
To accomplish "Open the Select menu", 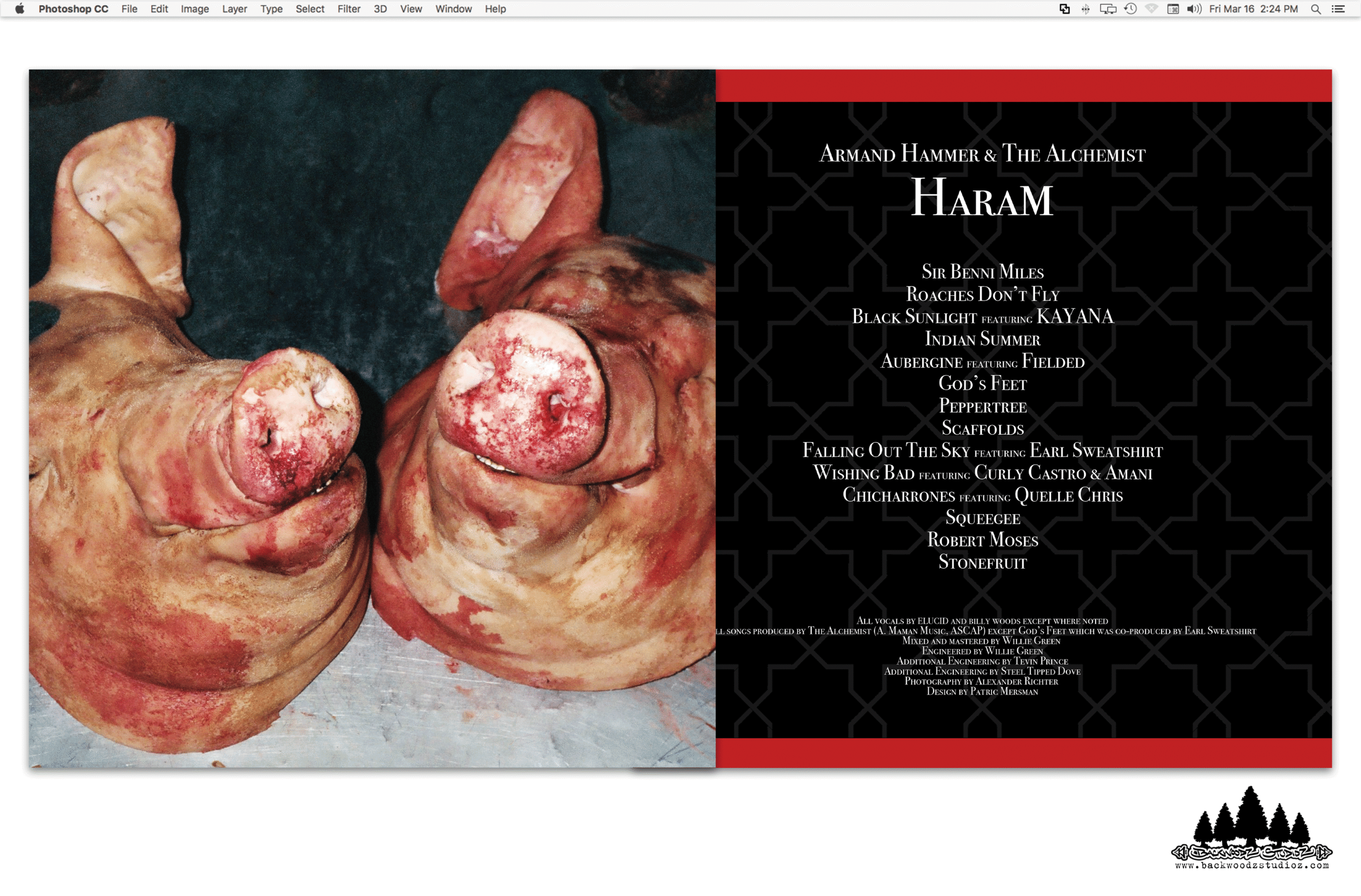I will click(x=310, y=9).
